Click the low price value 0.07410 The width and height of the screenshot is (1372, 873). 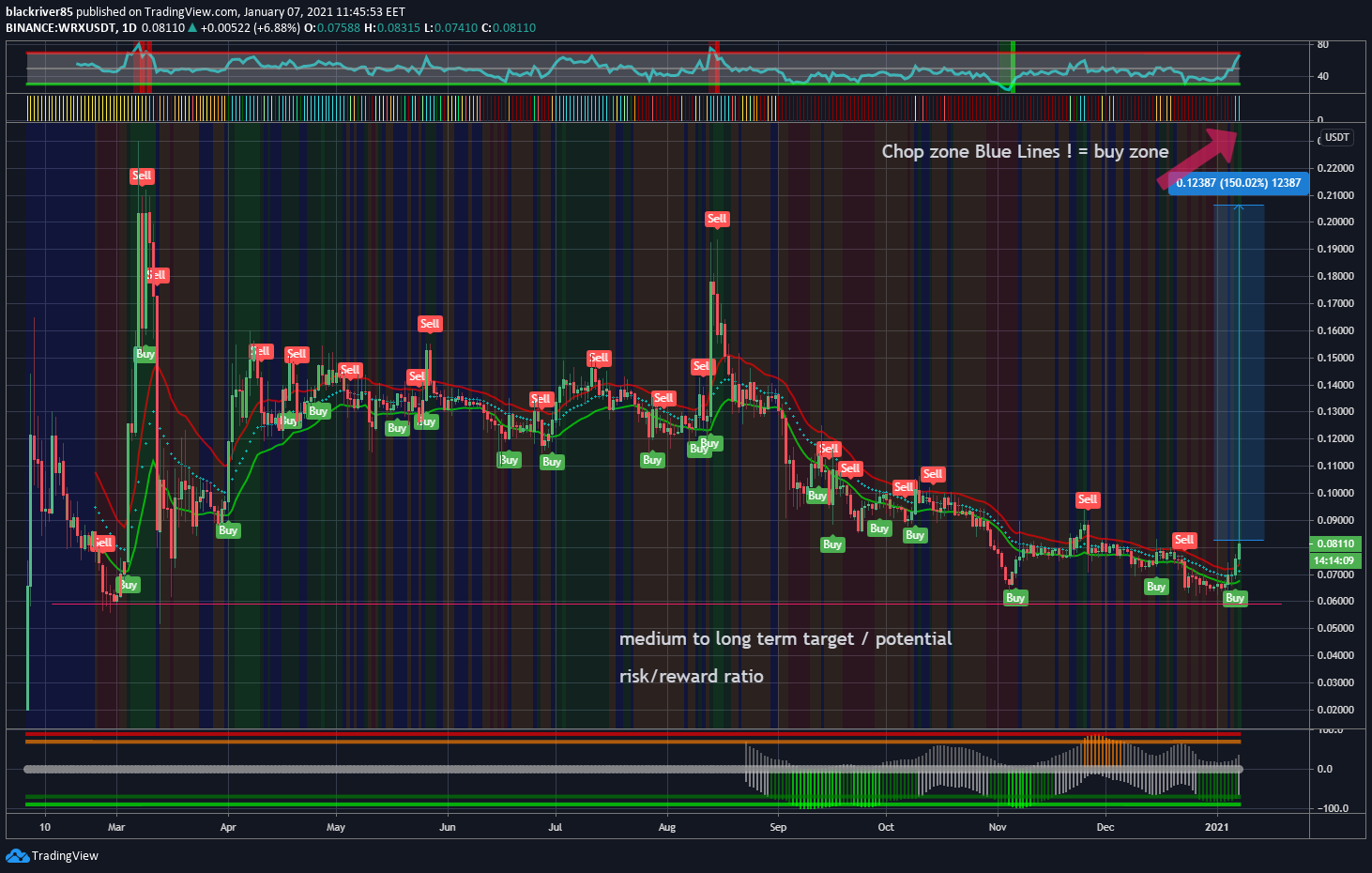[x=456, y=28]
